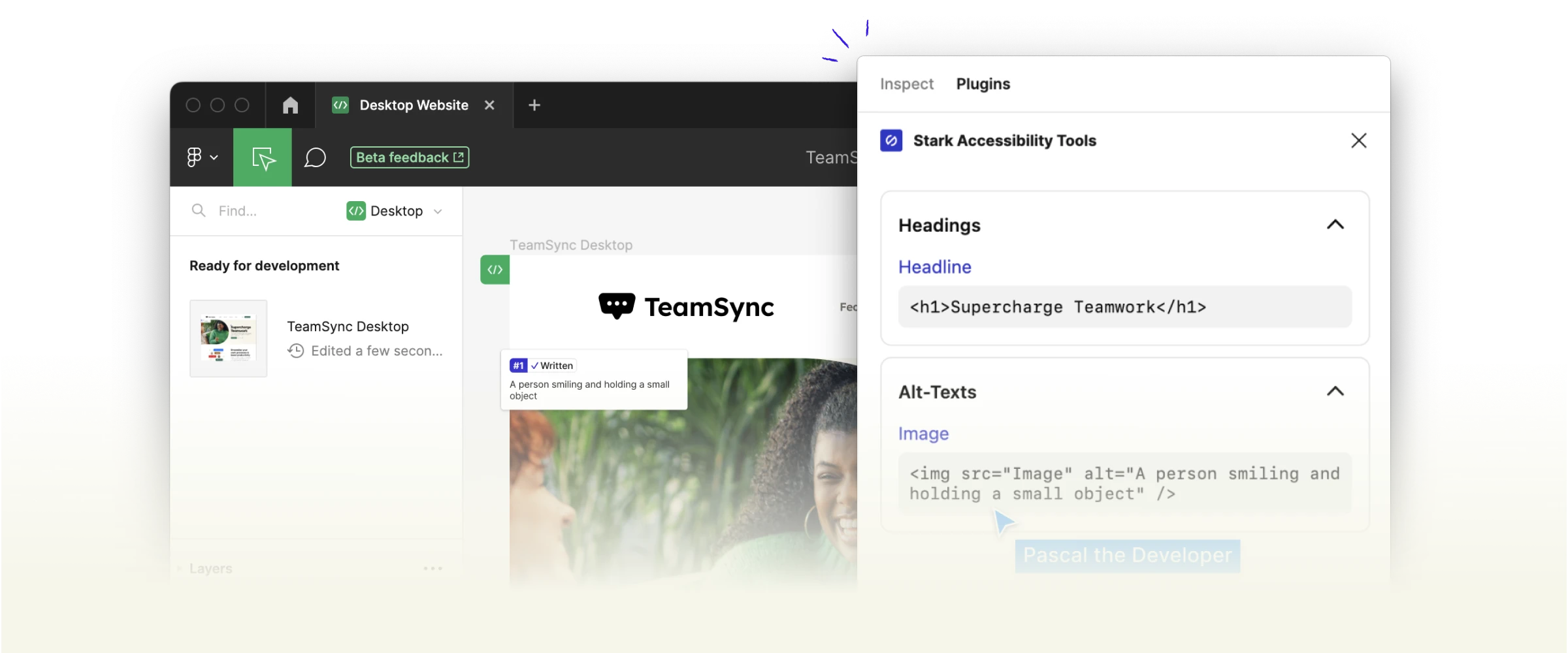Switch to the Plugins tab
The image size is (1568, 653).
coord(983,84)
